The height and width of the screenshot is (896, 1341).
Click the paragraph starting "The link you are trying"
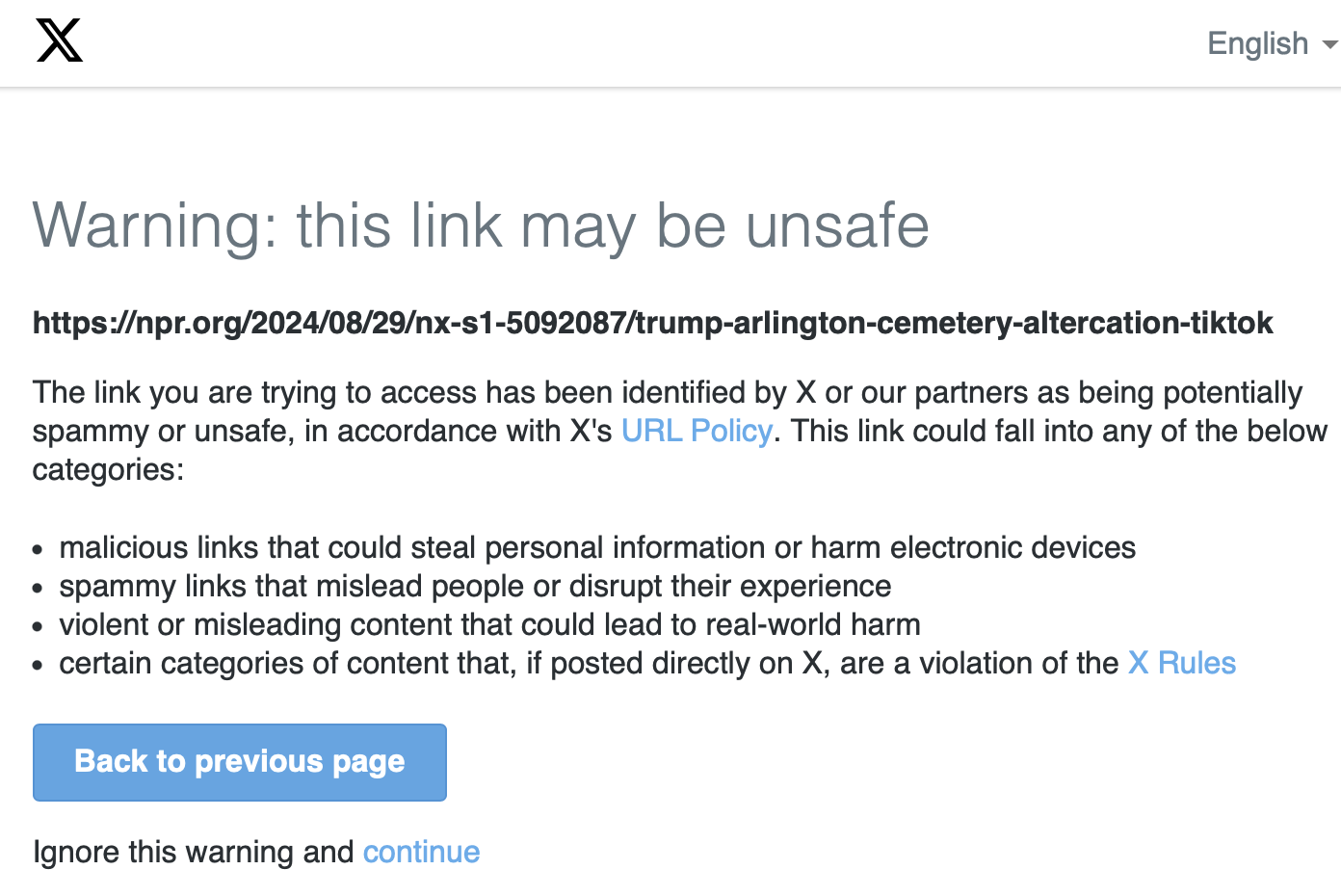tap(667, 393)
